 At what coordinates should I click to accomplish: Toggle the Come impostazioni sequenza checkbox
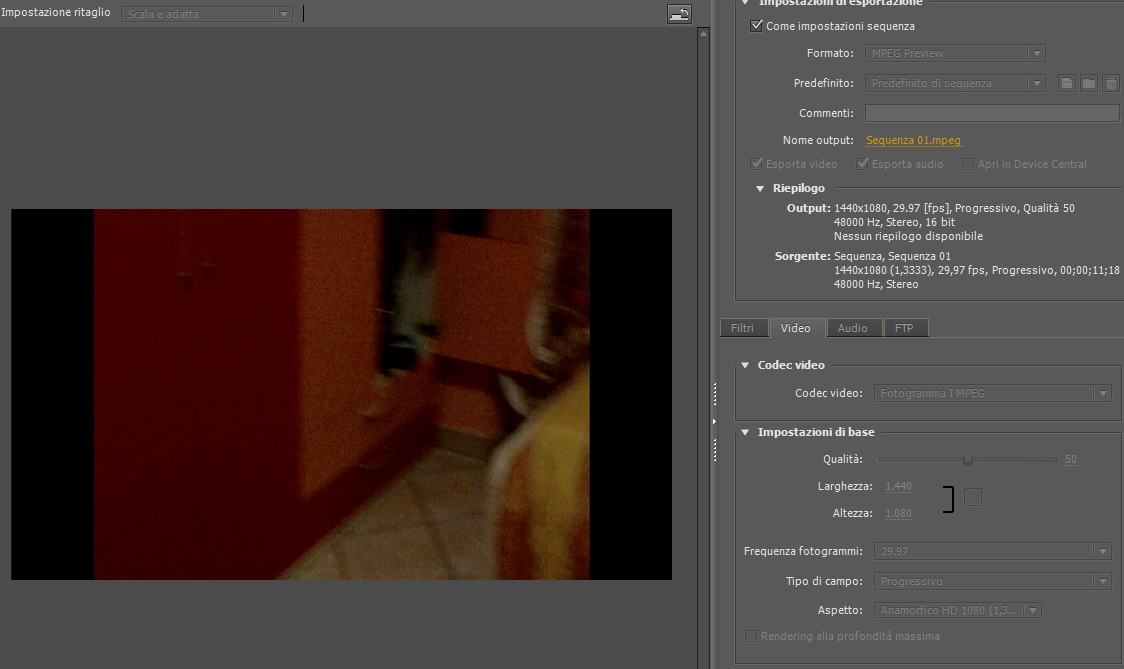click(x=756, y=26)
